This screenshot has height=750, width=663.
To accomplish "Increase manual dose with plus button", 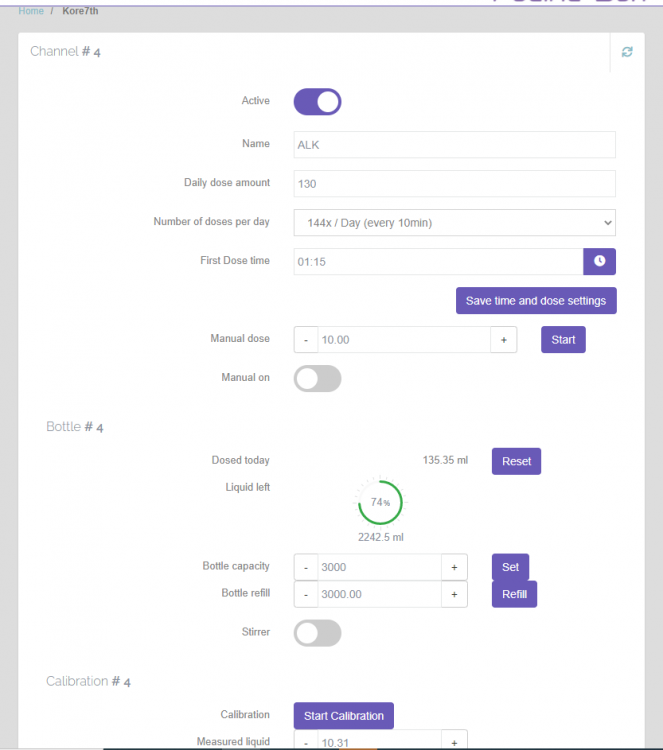I will 503,340.
